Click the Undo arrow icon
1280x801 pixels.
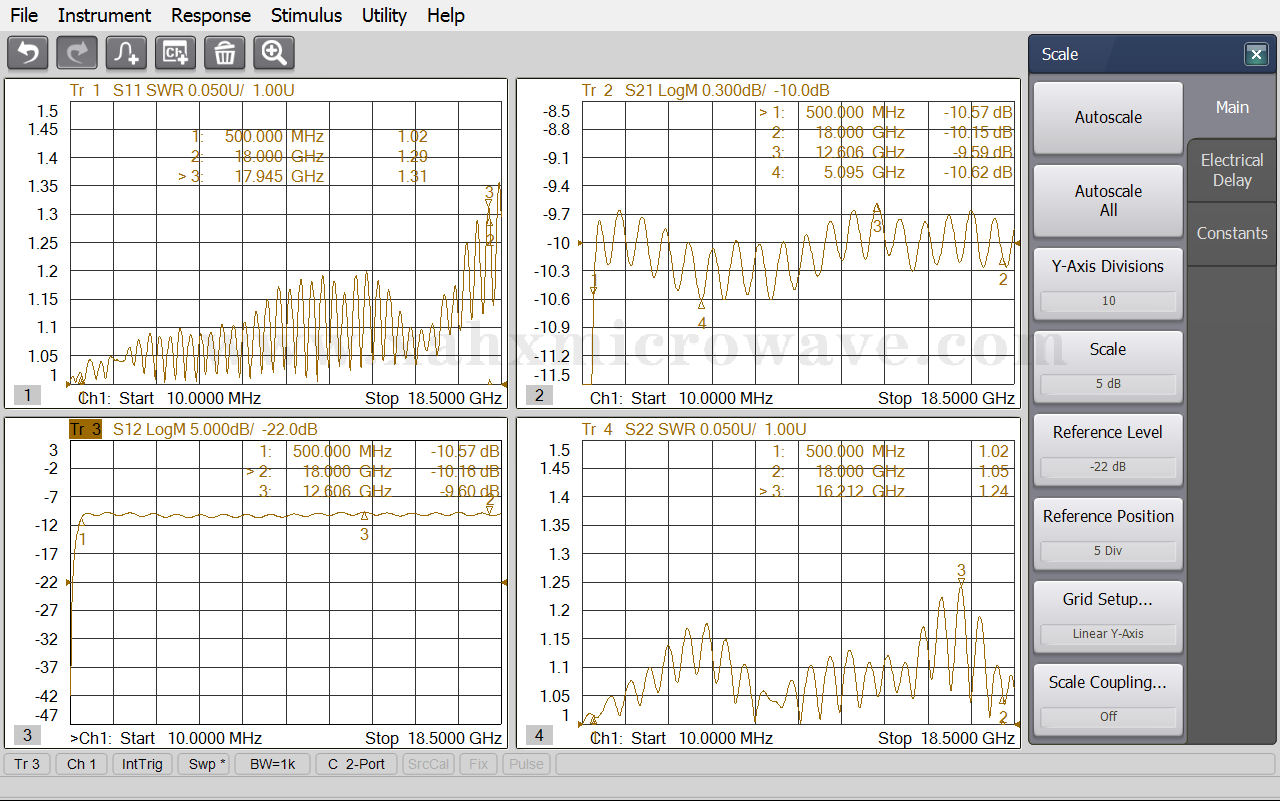(x=28, y=53)
